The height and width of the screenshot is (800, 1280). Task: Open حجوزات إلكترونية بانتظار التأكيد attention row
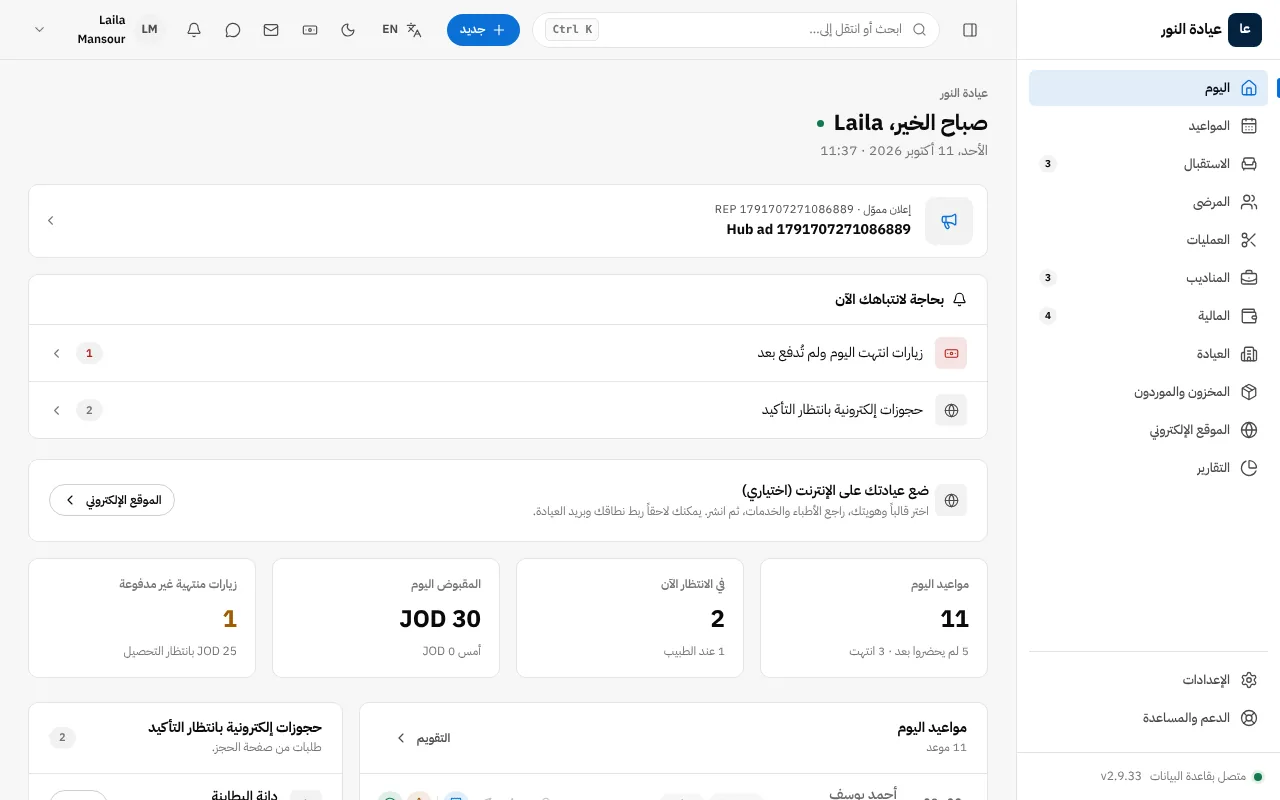point(508,410)
